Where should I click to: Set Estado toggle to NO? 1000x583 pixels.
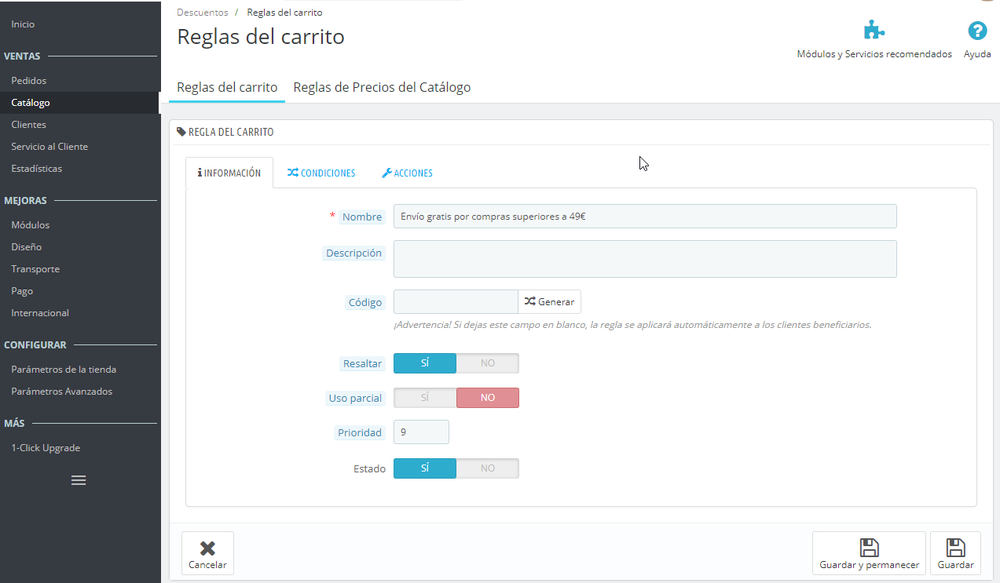coord(487,468)
